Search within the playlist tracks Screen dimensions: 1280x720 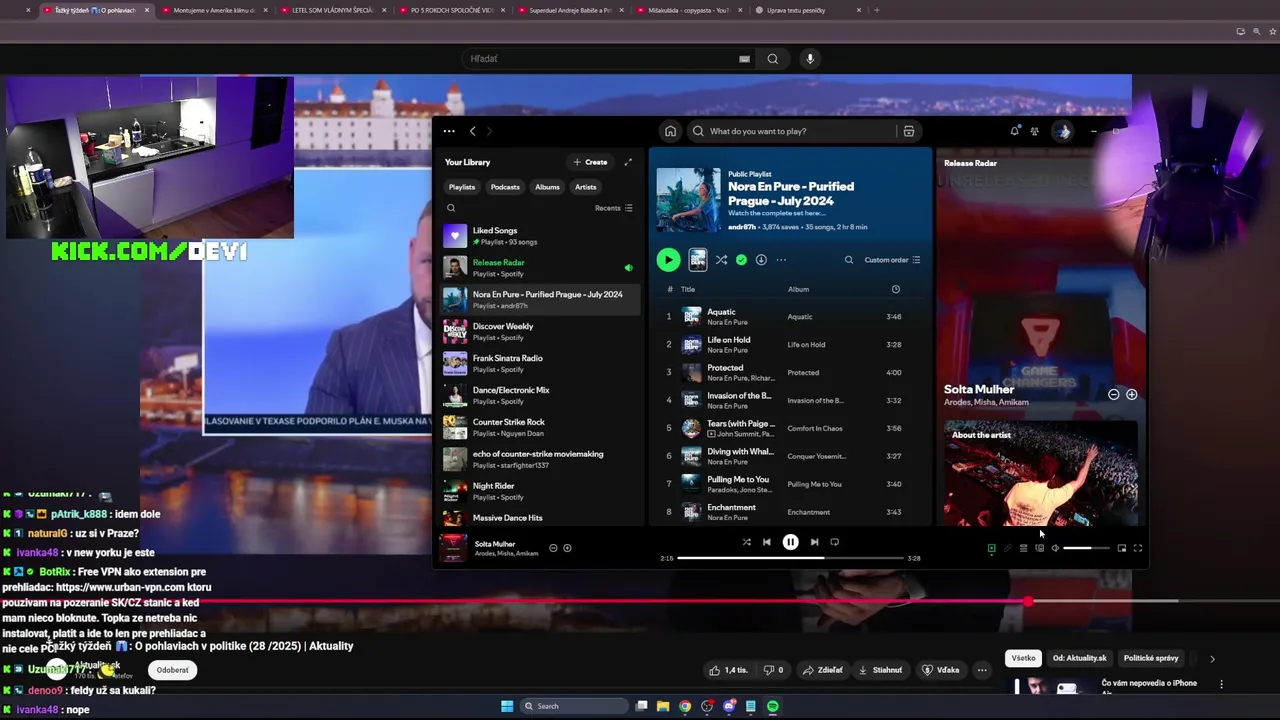coord(849,260)
